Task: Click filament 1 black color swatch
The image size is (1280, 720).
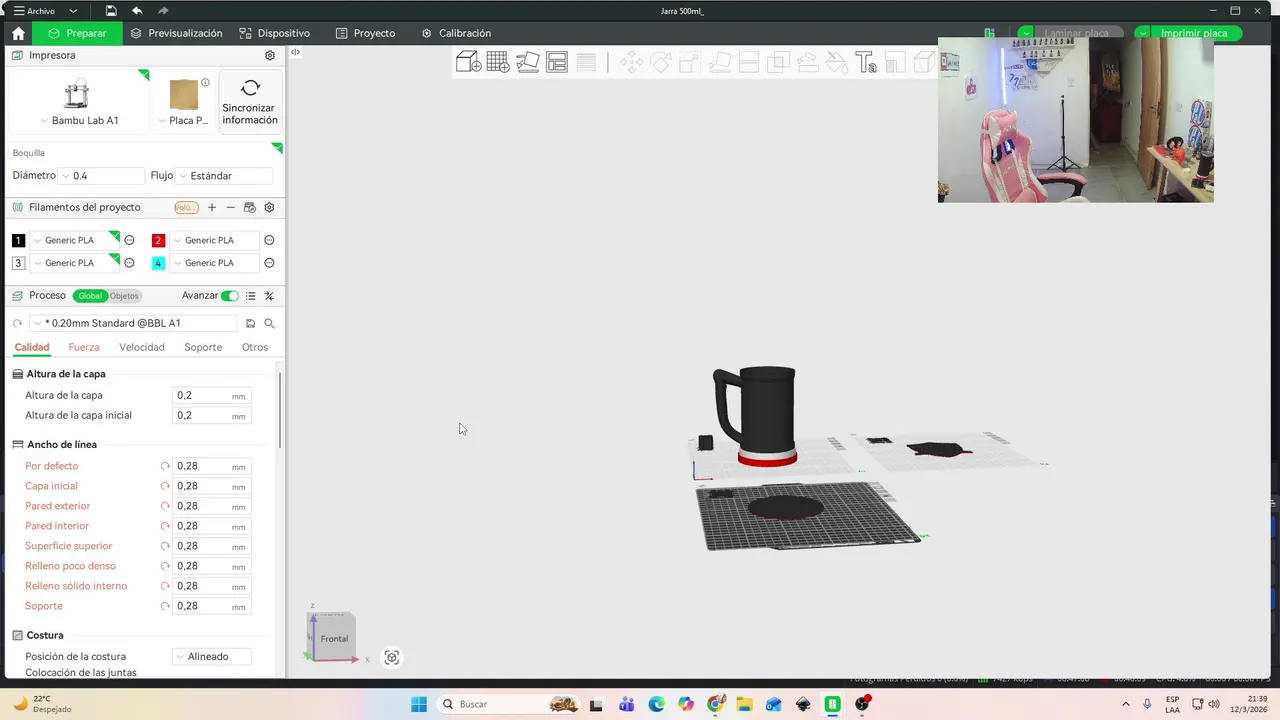Action: pos(18,241)
